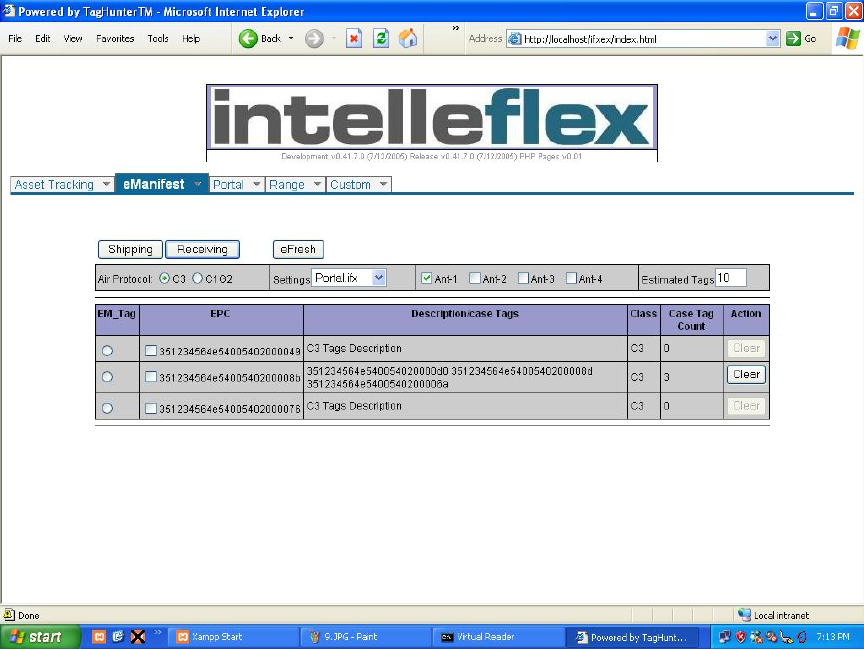Switch to Xampp Start taskbar window

(233, 637)
